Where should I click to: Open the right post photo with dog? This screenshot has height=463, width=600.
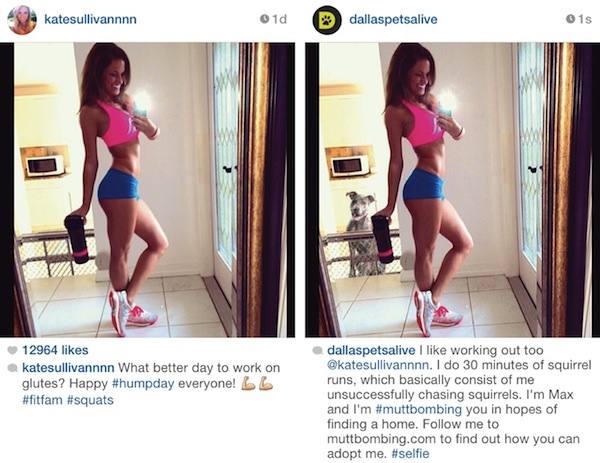pos(452,190)
